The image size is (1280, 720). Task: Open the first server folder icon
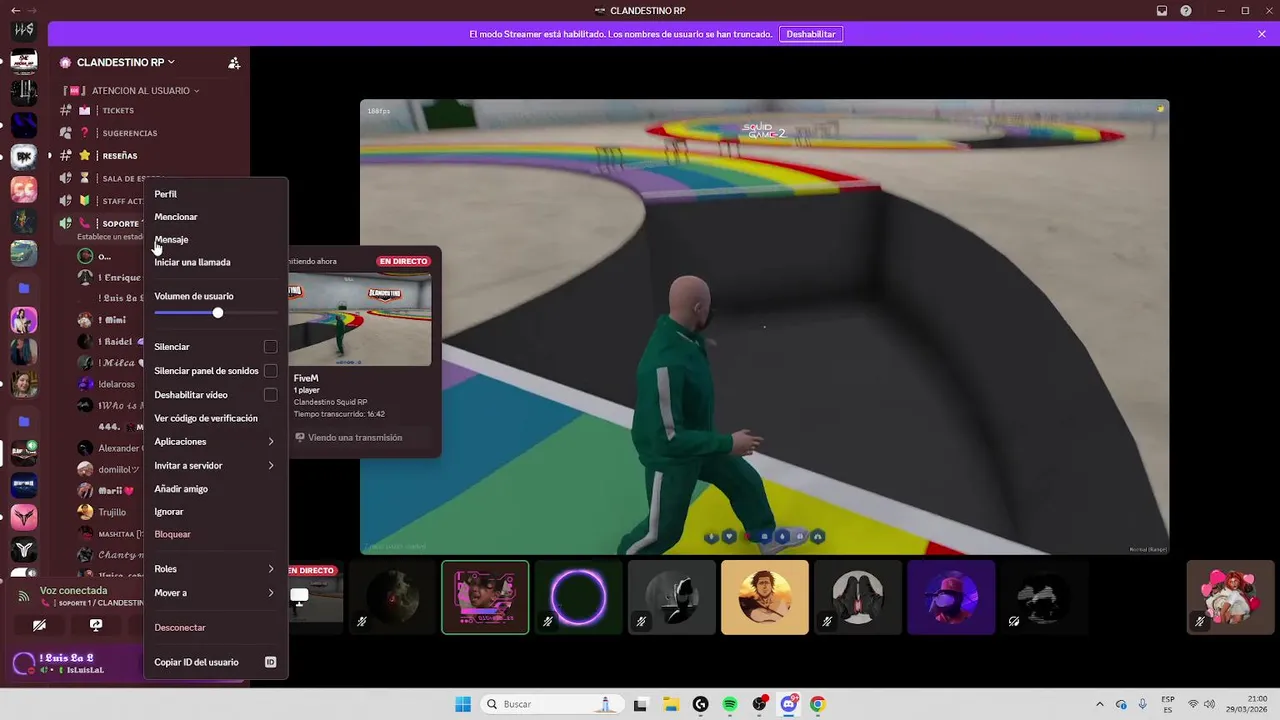(x=24, y=288)
